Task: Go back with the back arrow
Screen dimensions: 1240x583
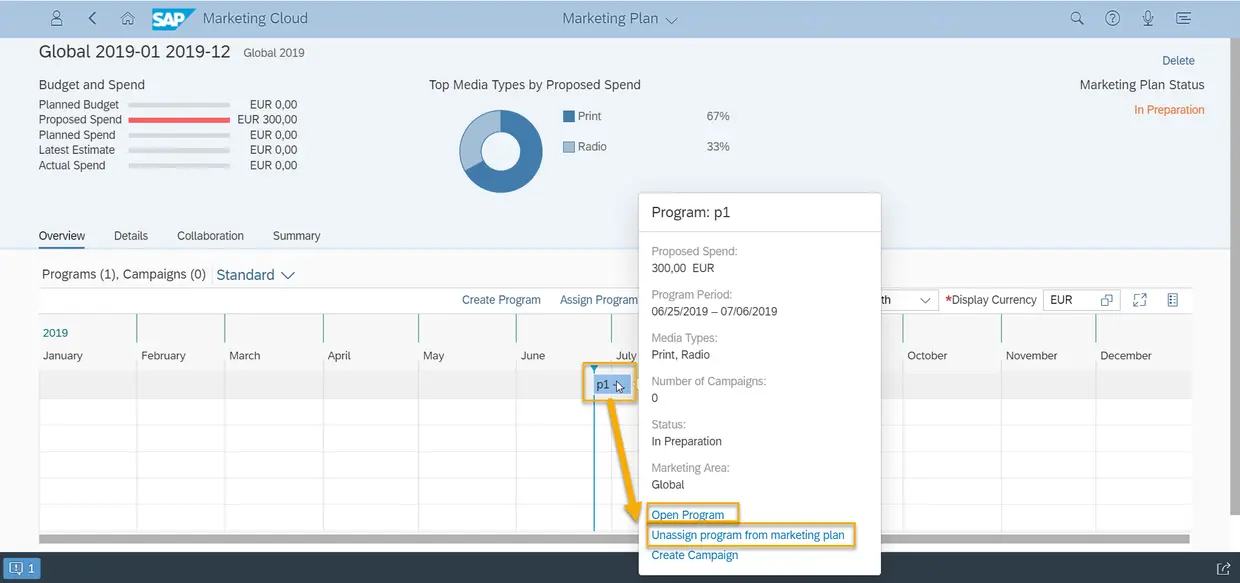Action: [x=93, y=18]
